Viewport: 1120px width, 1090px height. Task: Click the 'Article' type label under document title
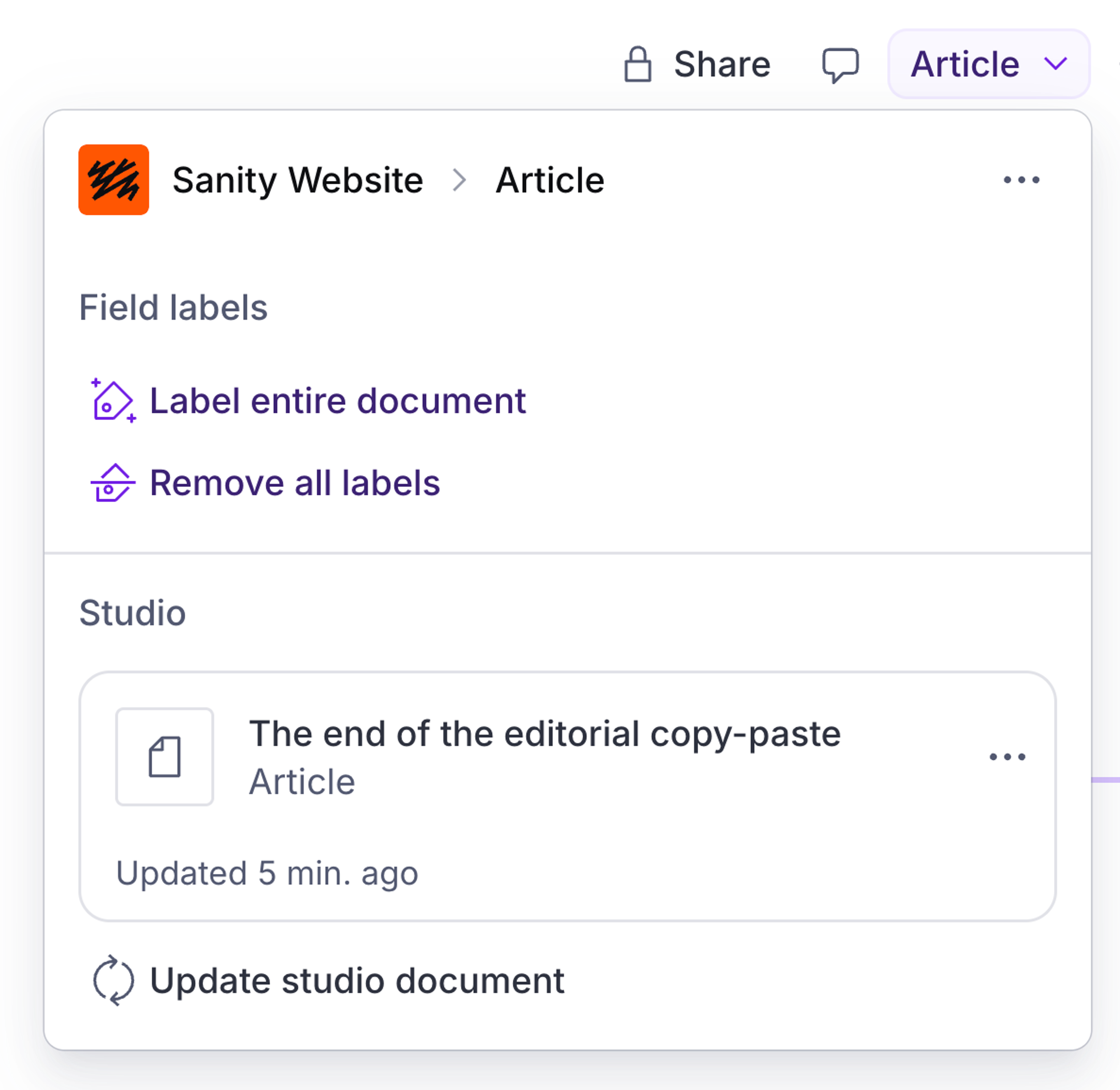pyautogui.click(x=302, y=781)
